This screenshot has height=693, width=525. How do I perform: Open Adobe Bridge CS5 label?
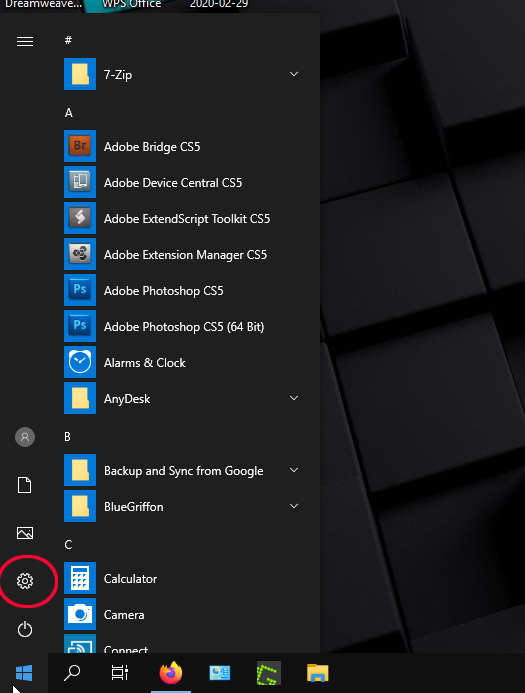152,147
